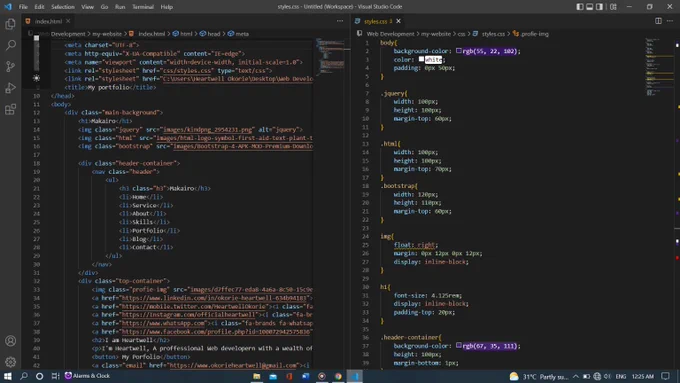Open the Explorer view in activity bar
Viewport: 680px width, 383px height.
tap(10, 24)
